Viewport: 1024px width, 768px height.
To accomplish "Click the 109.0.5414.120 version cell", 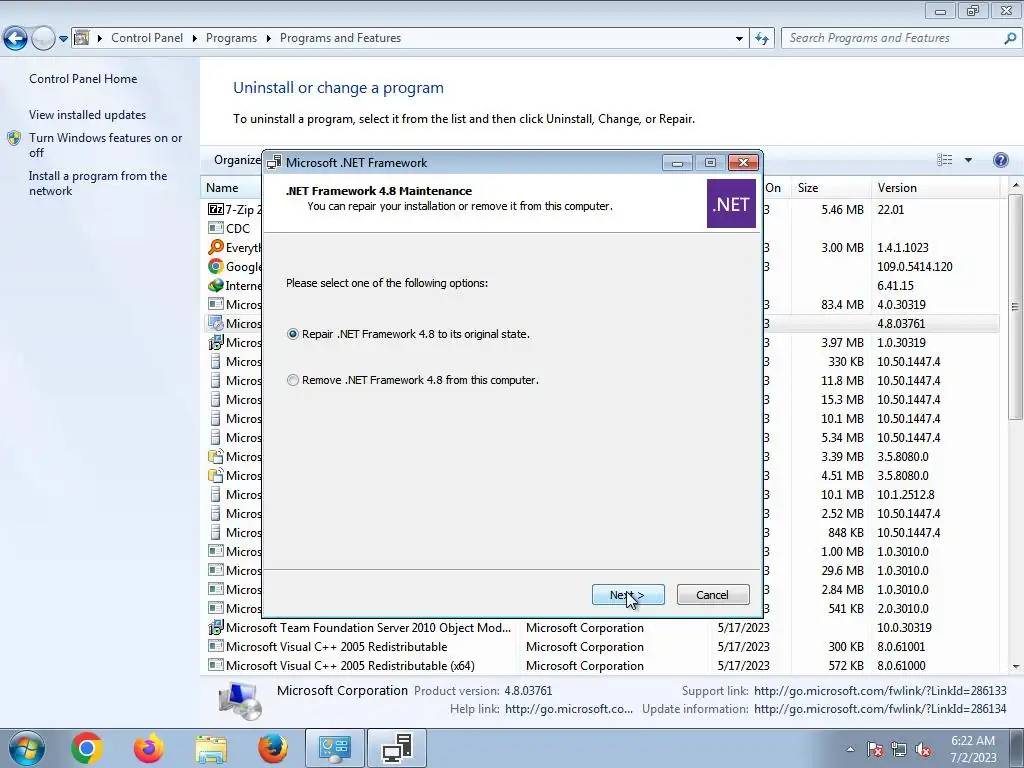I will coord(914,266).
